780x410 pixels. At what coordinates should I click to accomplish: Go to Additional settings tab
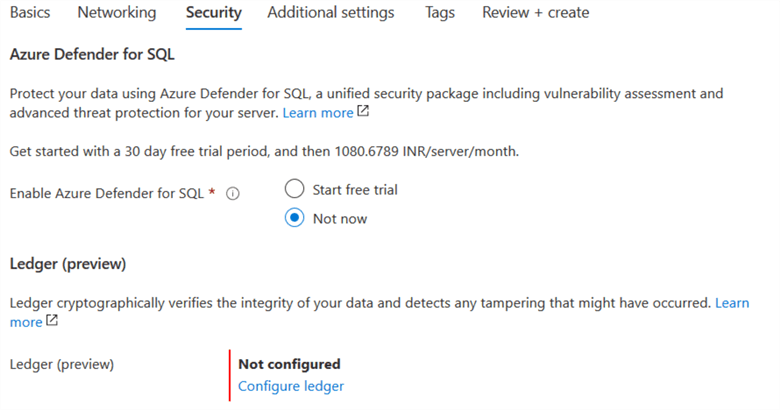point(331,13)
